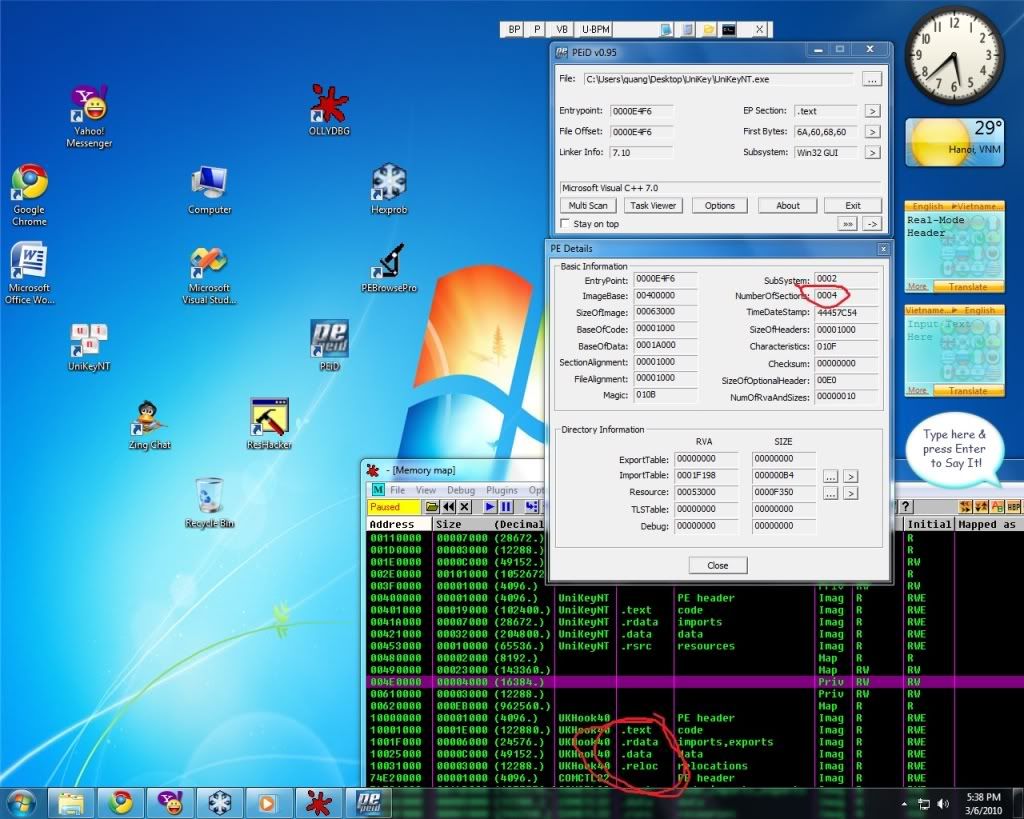Open the OLLYDBG desktop shortcut

[329, 110]
